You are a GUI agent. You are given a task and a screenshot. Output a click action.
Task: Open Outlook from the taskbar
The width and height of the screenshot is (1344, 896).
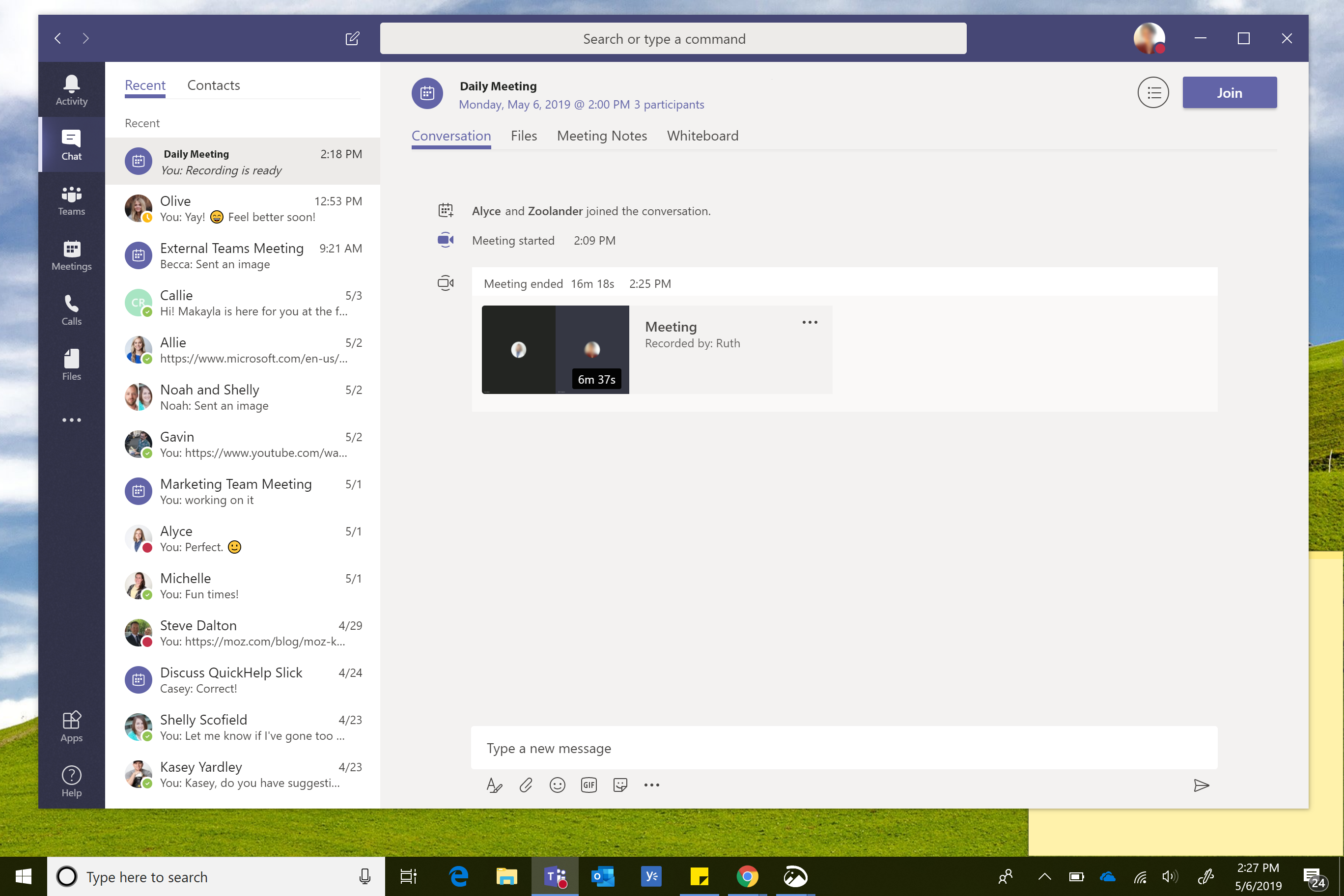click(x=603, y=876)
